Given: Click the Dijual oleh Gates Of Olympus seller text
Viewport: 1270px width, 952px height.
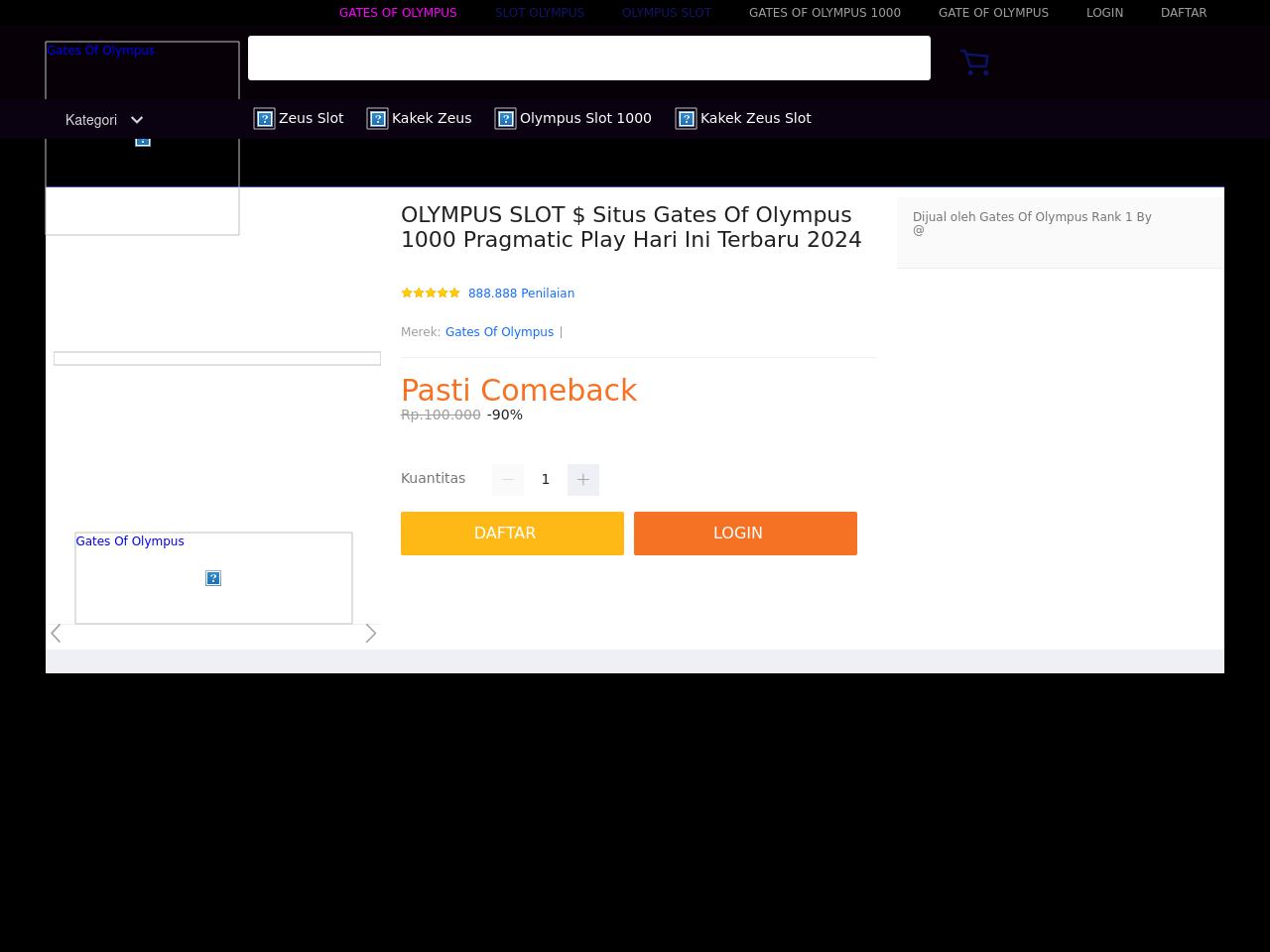Looking at the screenshot, I should pos(1032,223).
